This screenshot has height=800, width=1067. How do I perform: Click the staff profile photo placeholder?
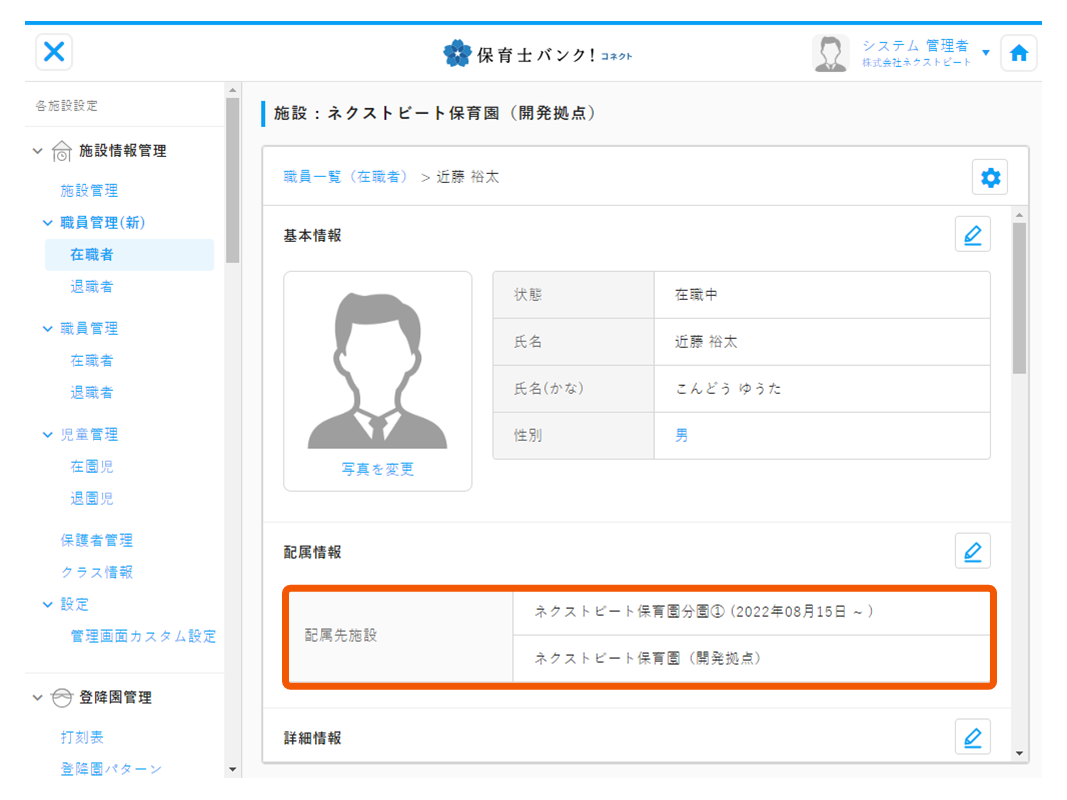click(377, 372)
